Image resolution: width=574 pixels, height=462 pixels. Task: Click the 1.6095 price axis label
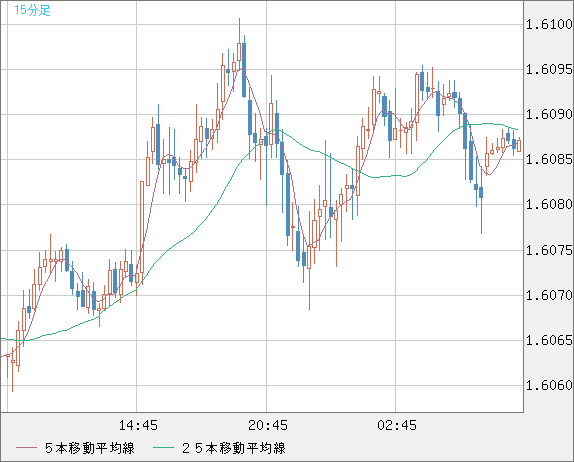(549, 69)
